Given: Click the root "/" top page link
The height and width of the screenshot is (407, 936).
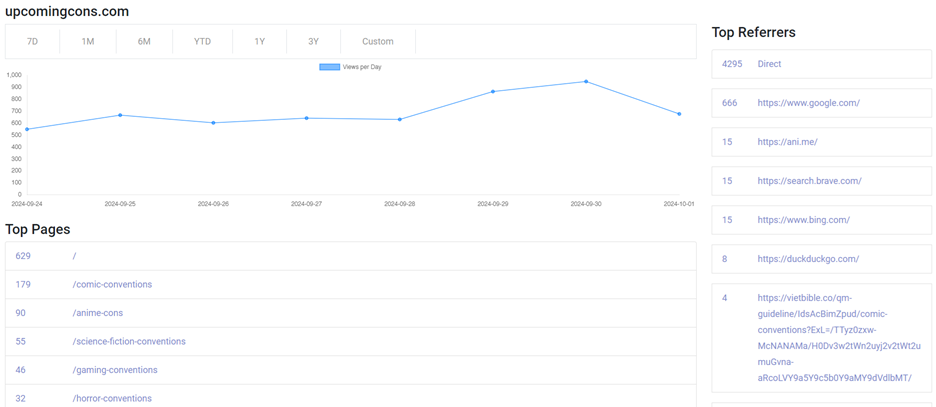Looking at the screenshot, I should click(74, 256).
